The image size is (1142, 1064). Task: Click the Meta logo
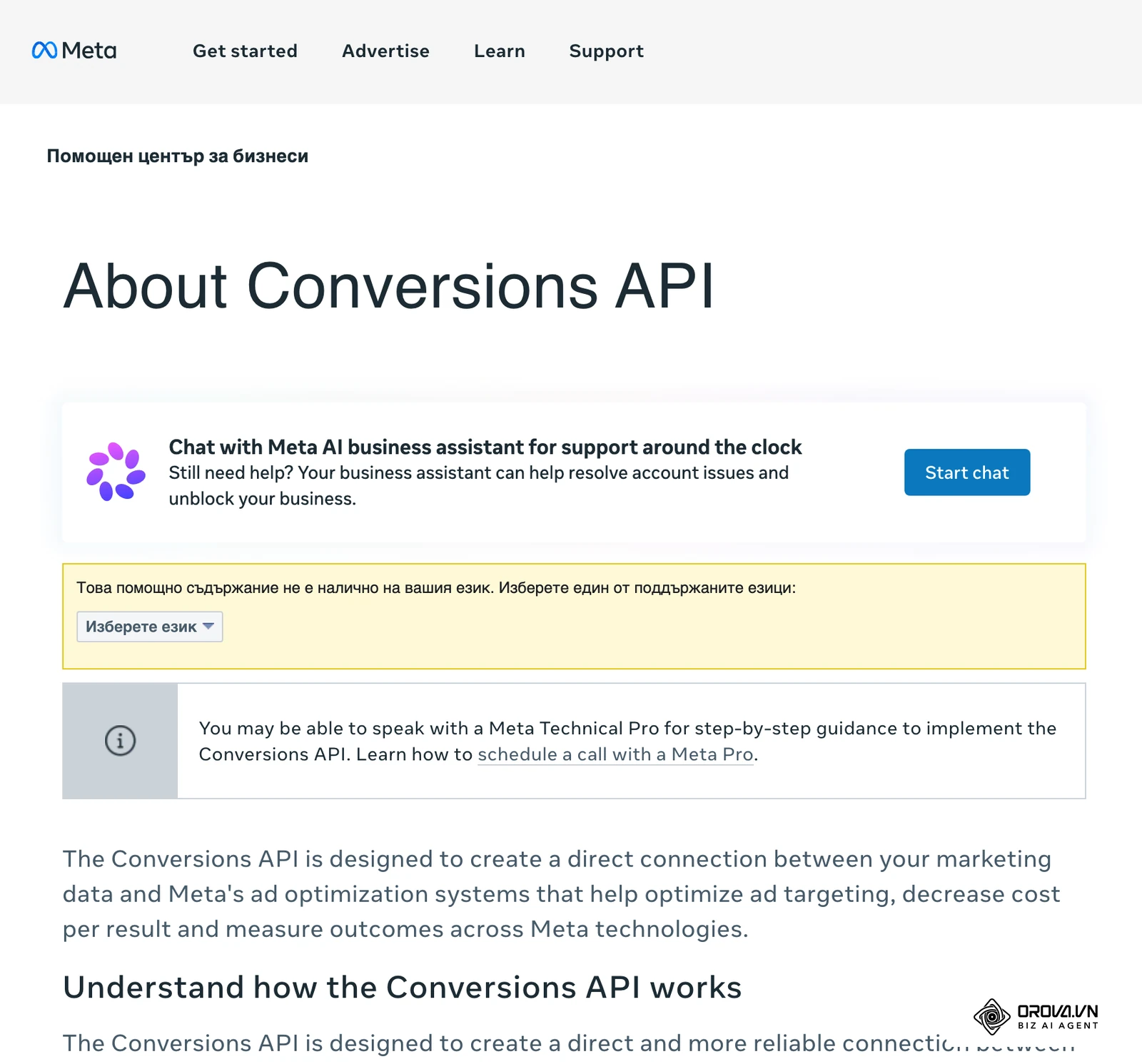[x=74, y=51]
